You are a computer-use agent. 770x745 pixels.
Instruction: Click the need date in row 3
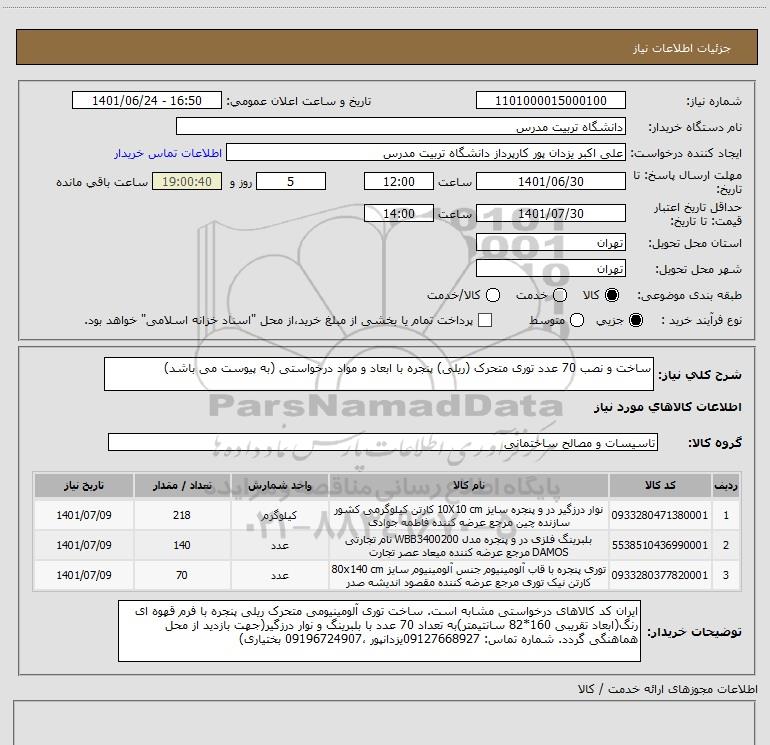point(83,575)
